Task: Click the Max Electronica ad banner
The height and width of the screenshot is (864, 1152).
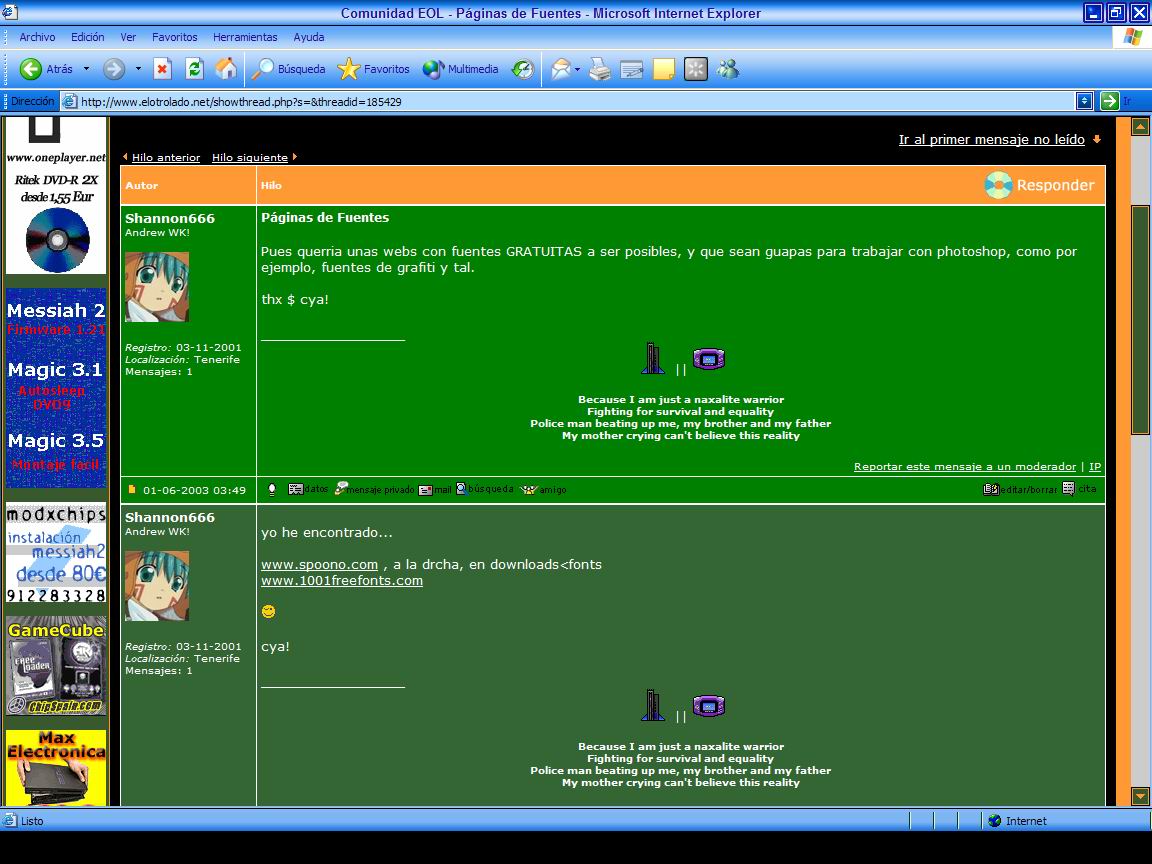Action: (x=56, y=768)
